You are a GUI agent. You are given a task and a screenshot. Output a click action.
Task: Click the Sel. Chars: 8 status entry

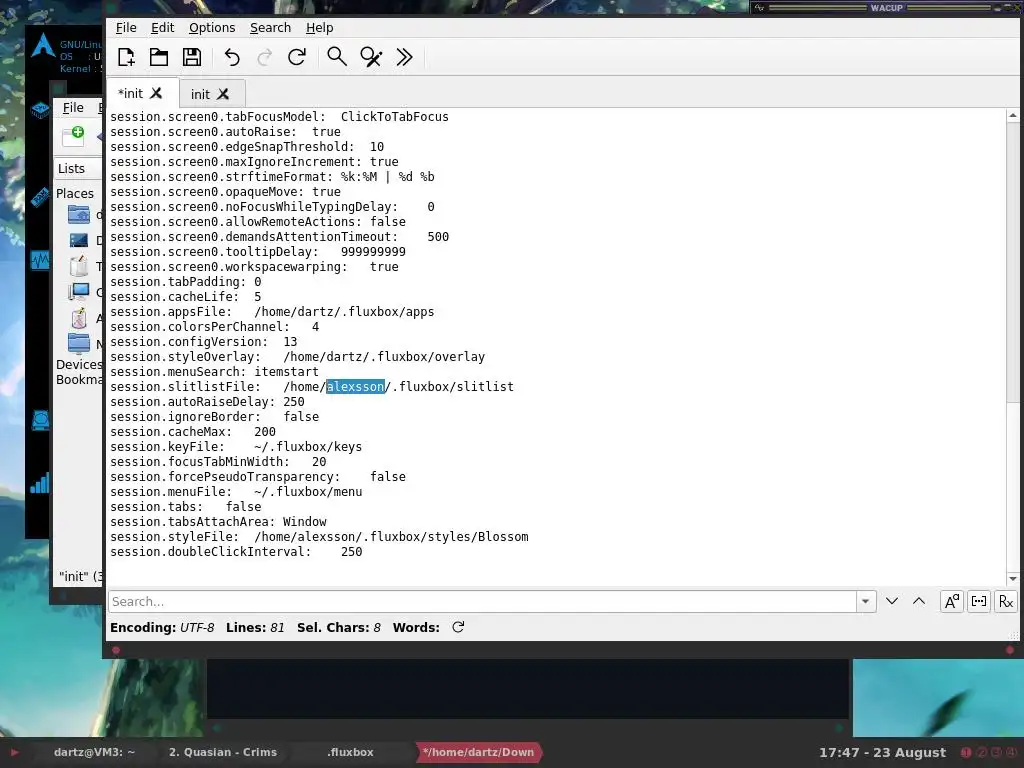(338, 628)
